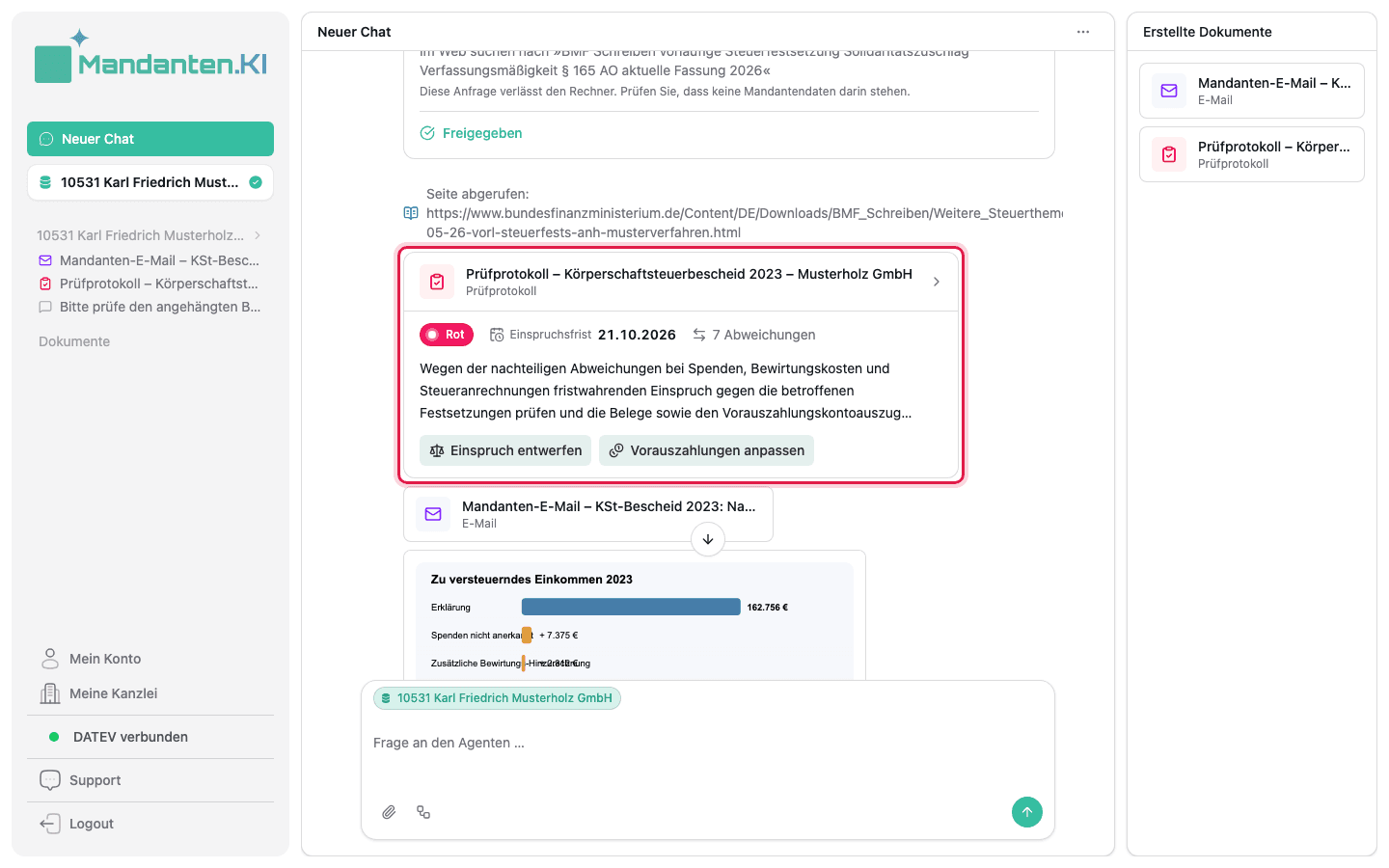Click the book icon beside Seite abgerufen

tap(411, 213)
